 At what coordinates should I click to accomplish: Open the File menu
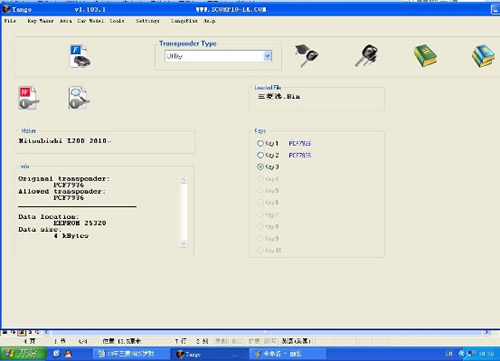click(10, 21)
